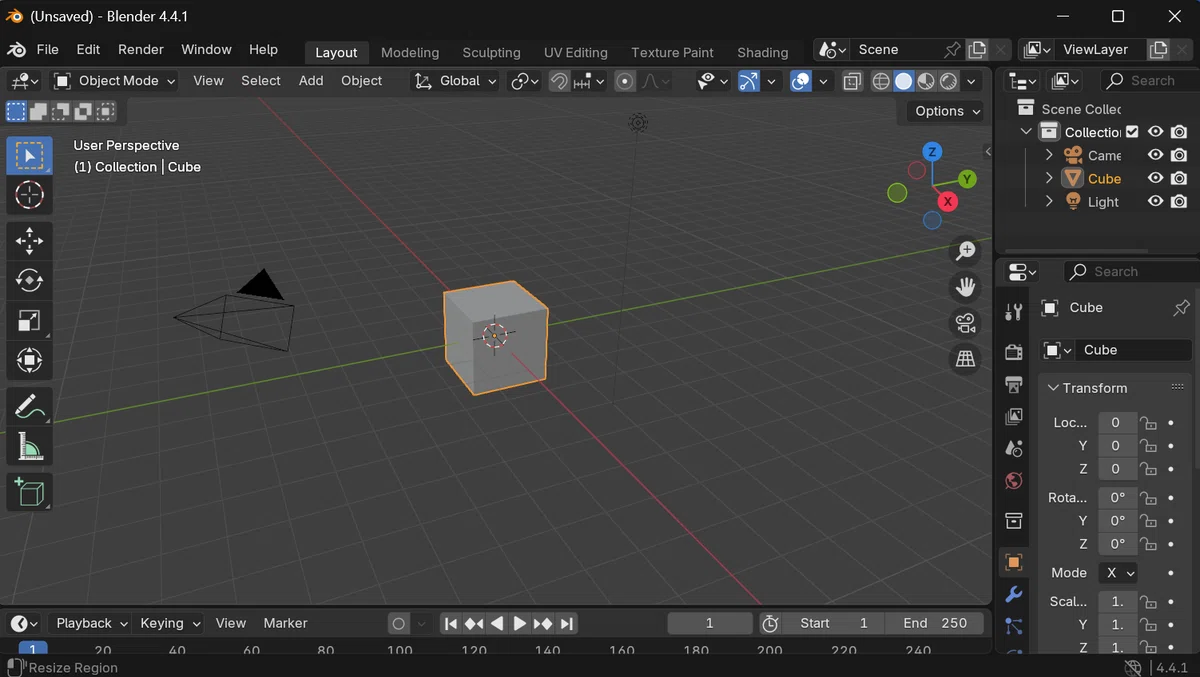Viewport: 1200px width, 677px height.
Task: Toggle X-ray display mode
Action: pos(852,81)
